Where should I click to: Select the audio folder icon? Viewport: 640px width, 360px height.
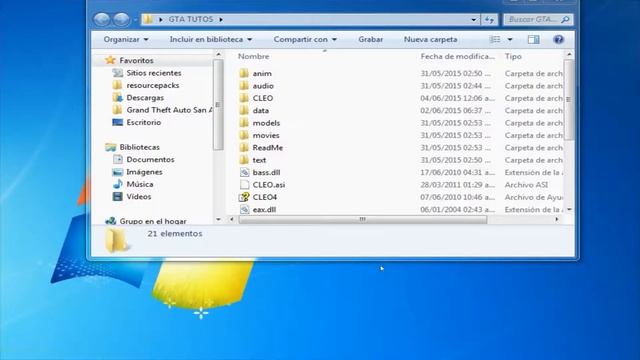point(244,86)
